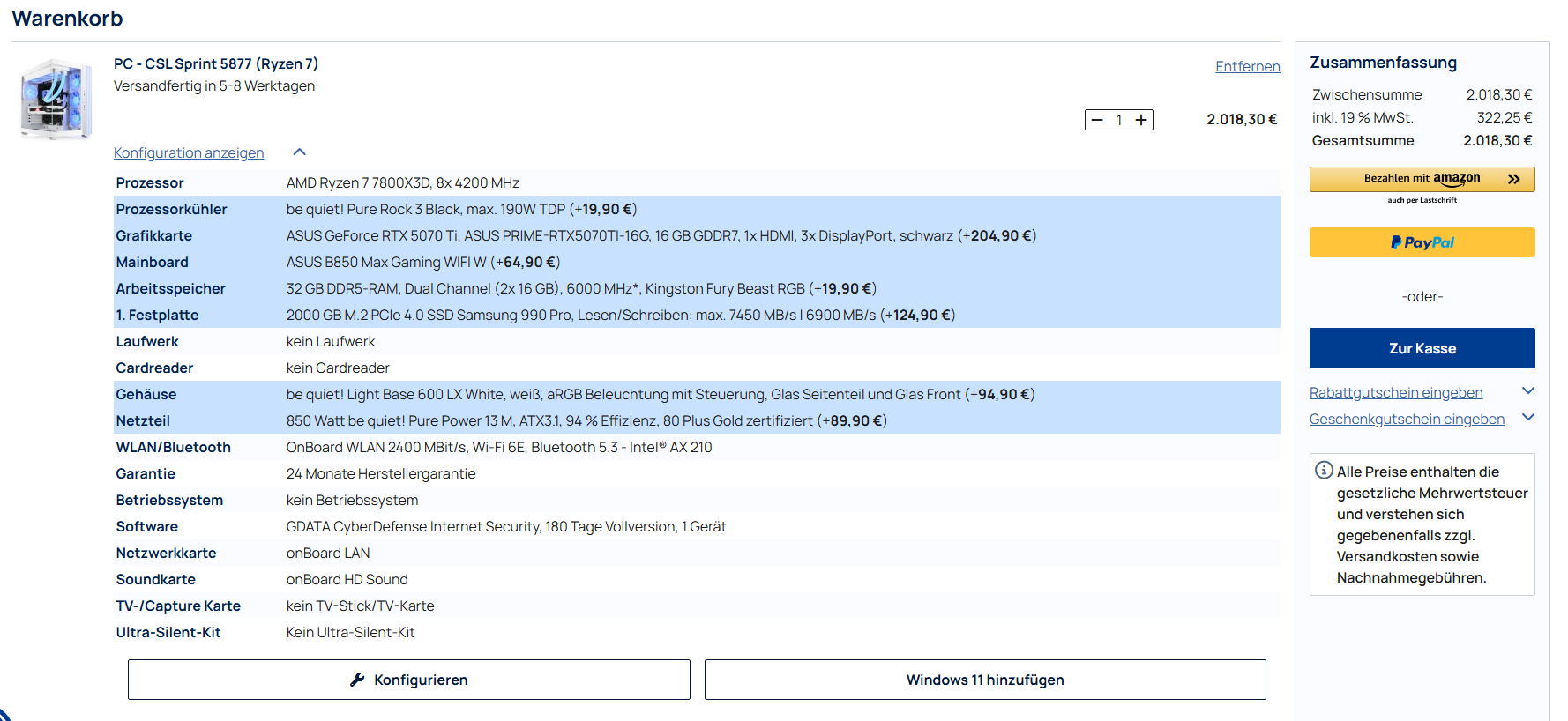Expand the Geschenkgutschein chevron

tap(1528, 417)
